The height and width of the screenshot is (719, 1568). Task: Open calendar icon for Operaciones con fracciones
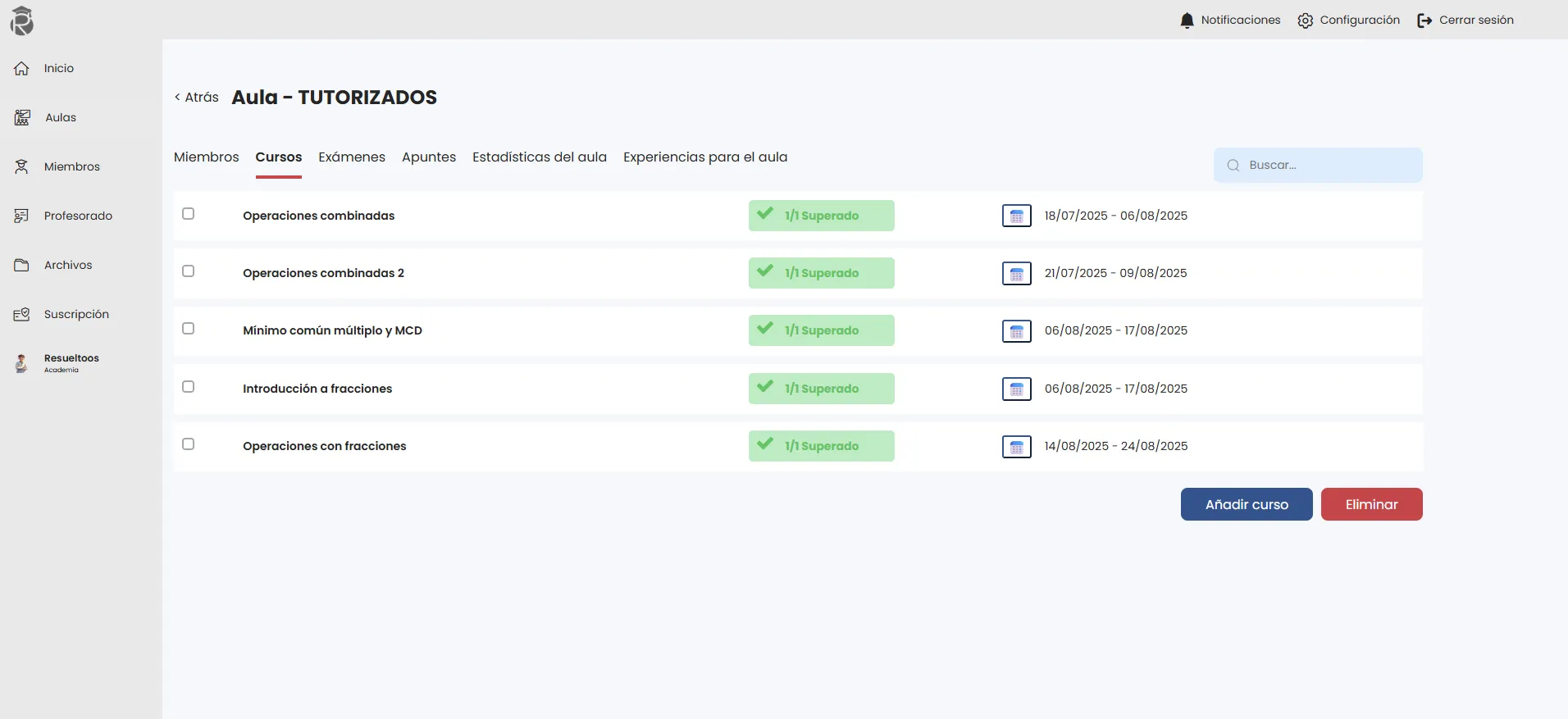point(1016,447)
